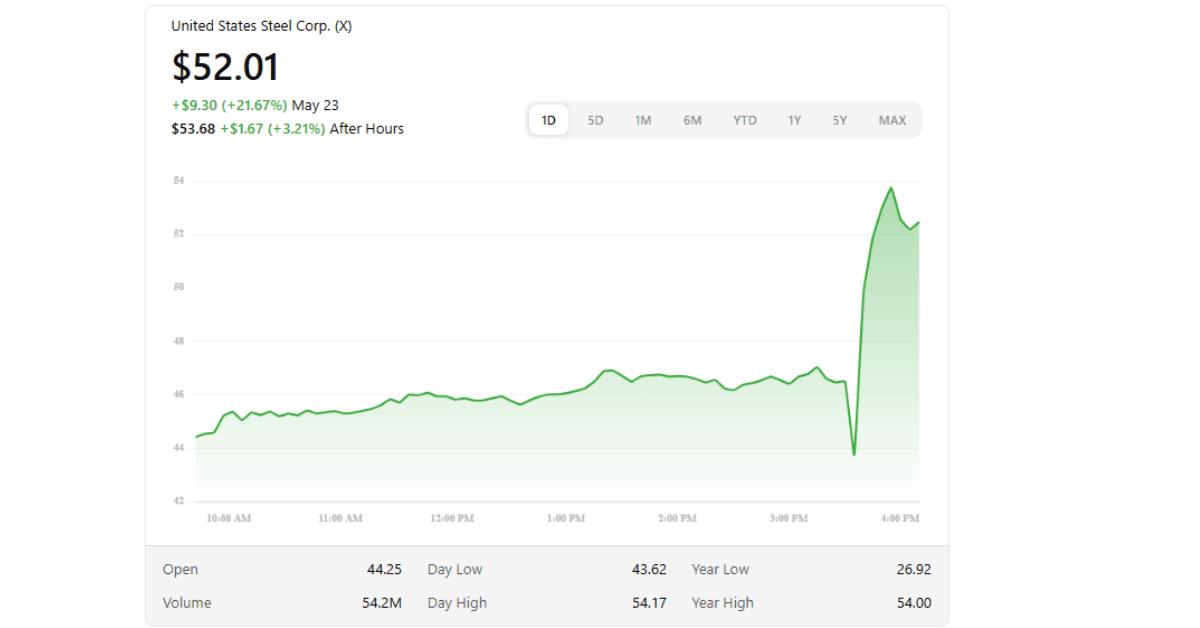Click the 3:00 PM axis label
This screenshot has height=628, width=1200.
[789, 518]
